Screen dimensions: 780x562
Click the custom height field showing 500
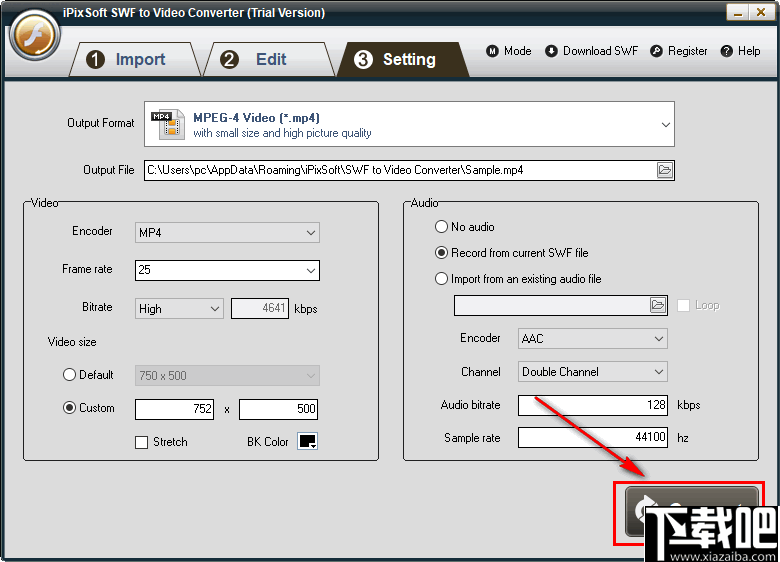(x=279, y=409)
